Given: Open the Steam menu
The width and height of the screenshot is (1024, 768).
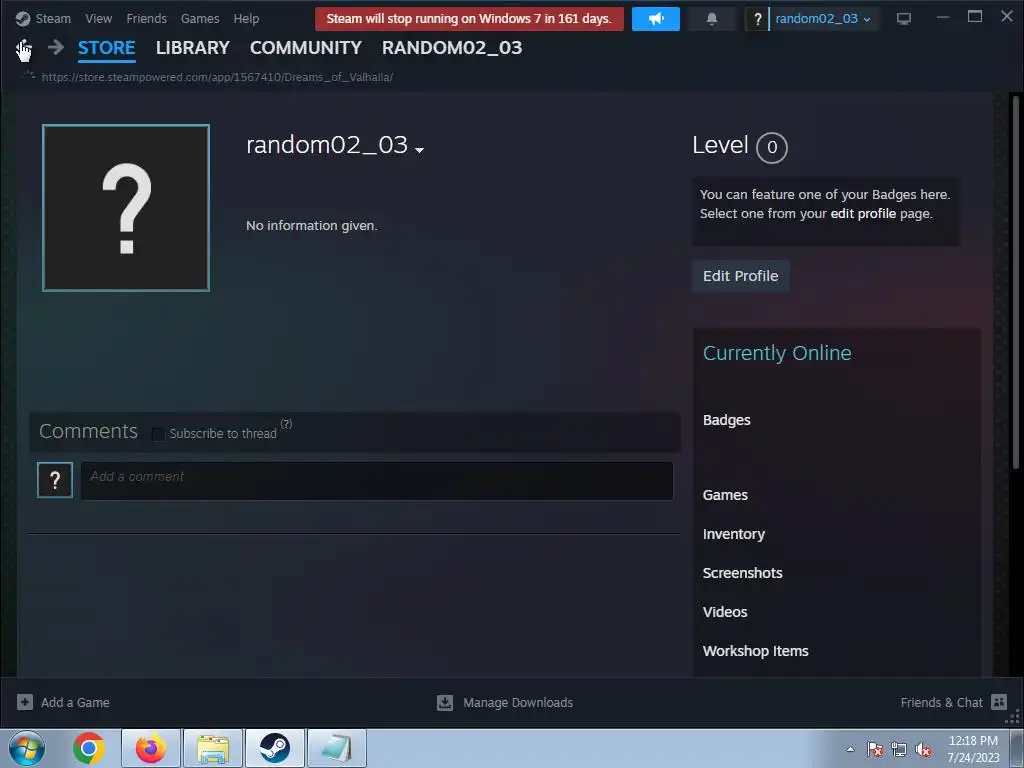Looking at the screenshot, I should [53, 18].
